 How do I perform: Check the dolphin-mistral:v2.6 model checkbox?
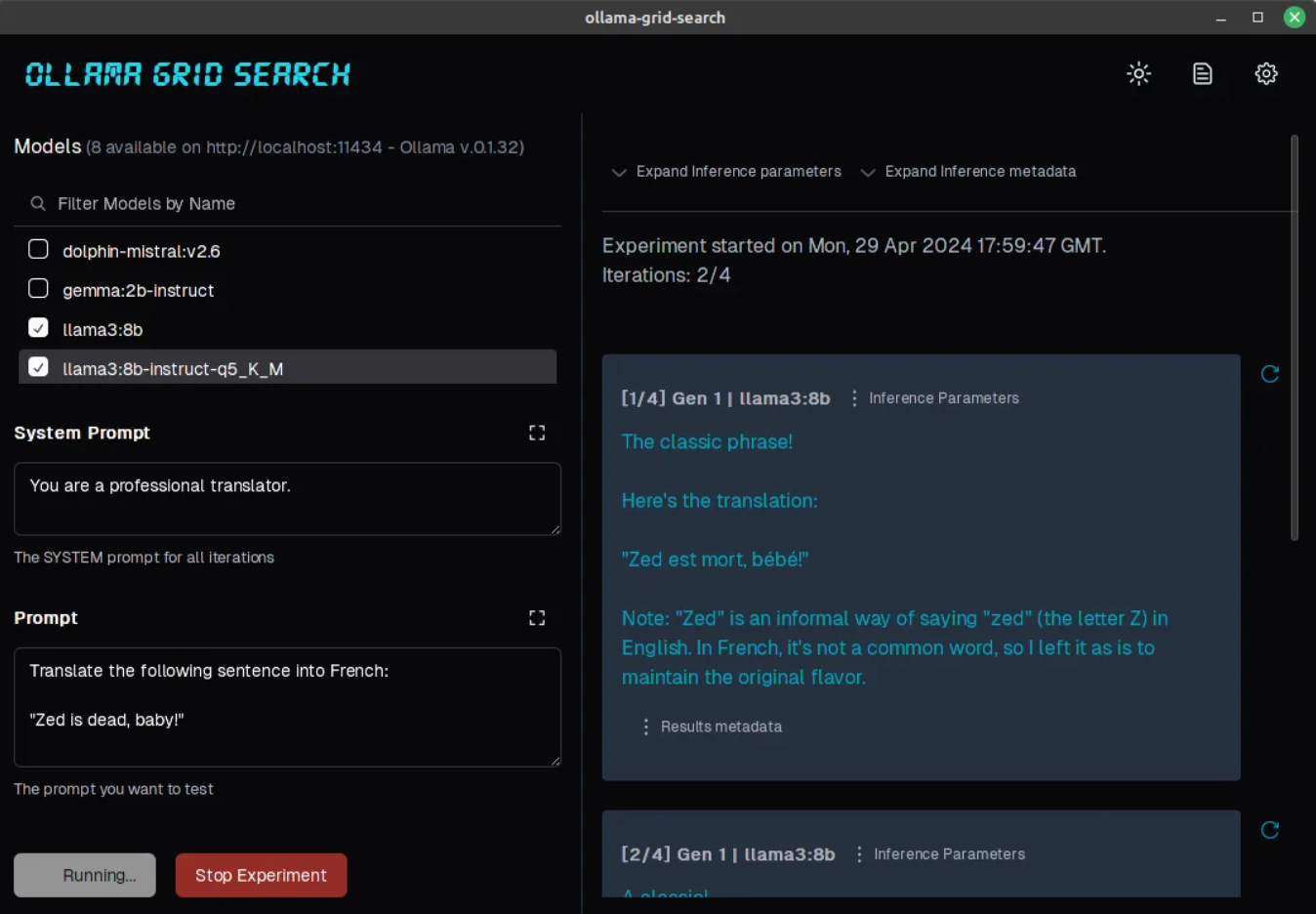point(38,249)
